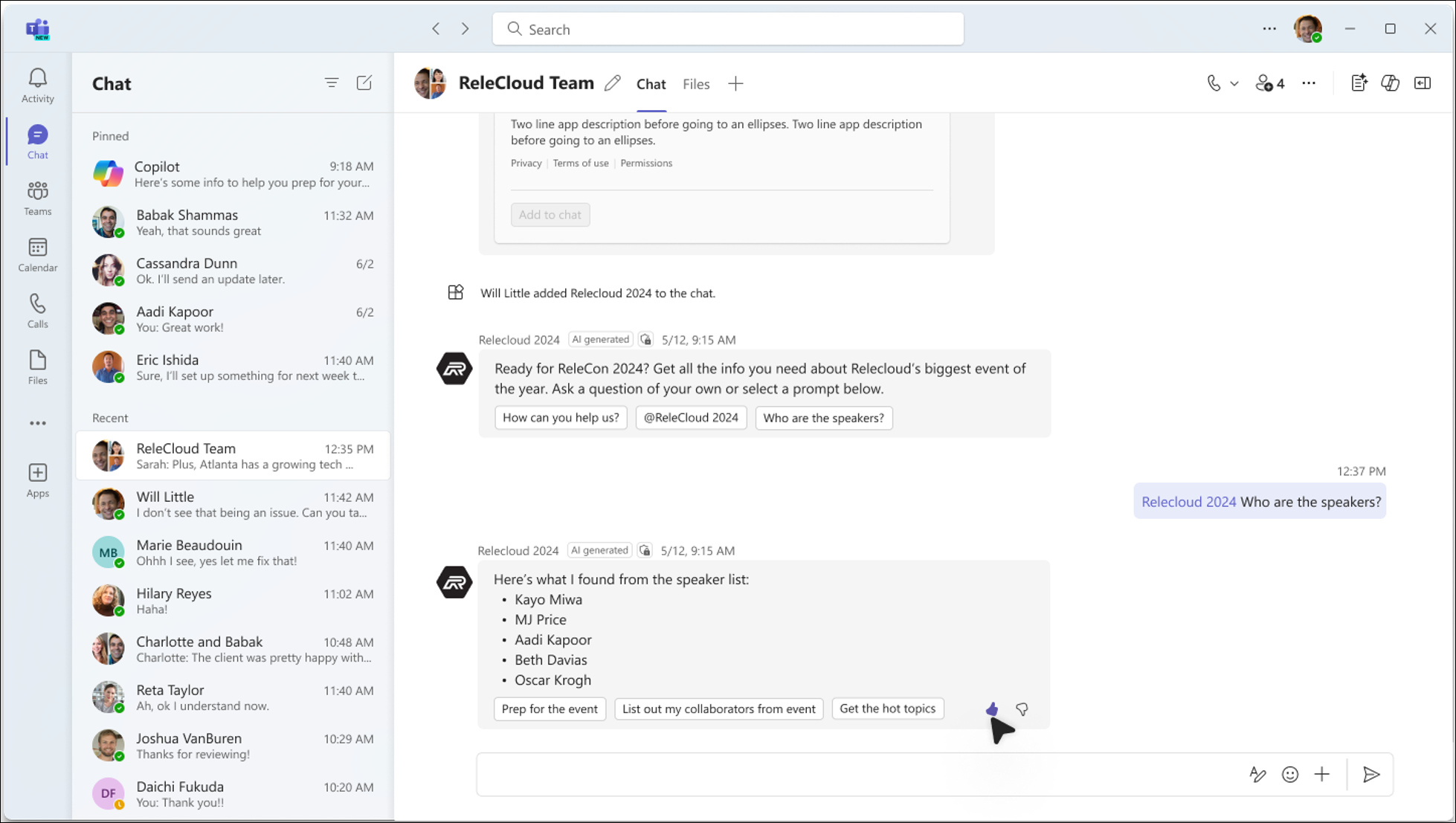The height and width of the screenshot is (823, 1456).
Task: Click the emoji picker icon in composer
Action: tap(1291, 774)
